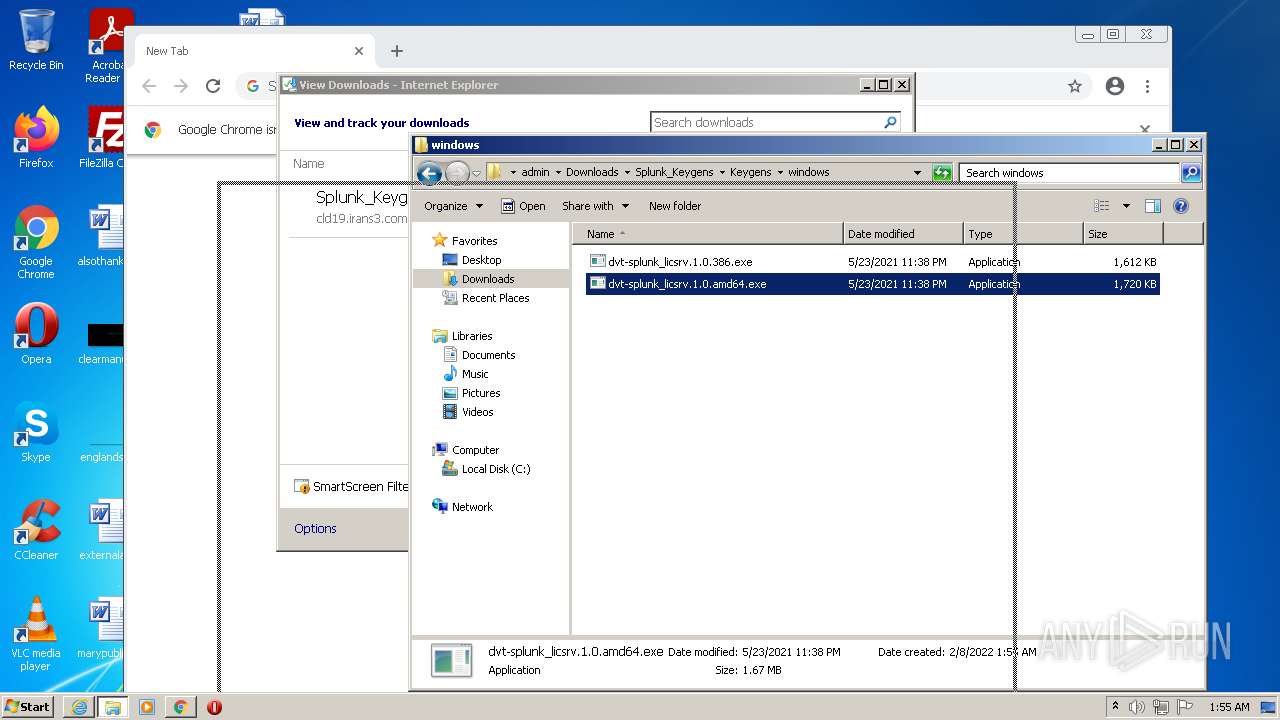This screenshot has width=1280, height=720.
Task: Click Internet Explorer taskbar icon
Action: coord(79,707)
